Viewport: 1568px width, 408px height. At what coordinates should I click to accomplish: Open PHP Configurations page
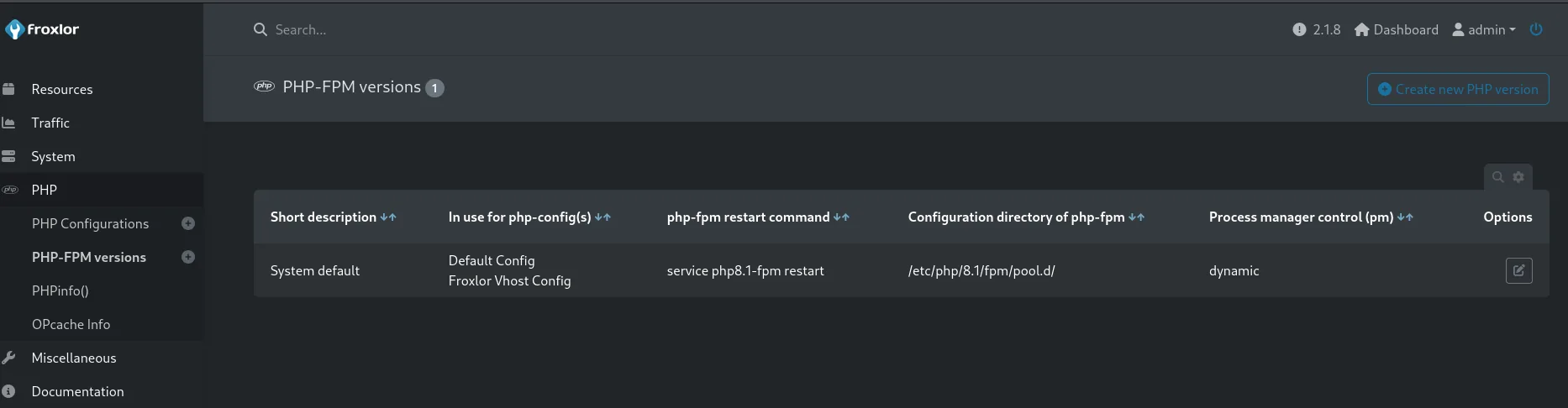click(x=90, y=223)
